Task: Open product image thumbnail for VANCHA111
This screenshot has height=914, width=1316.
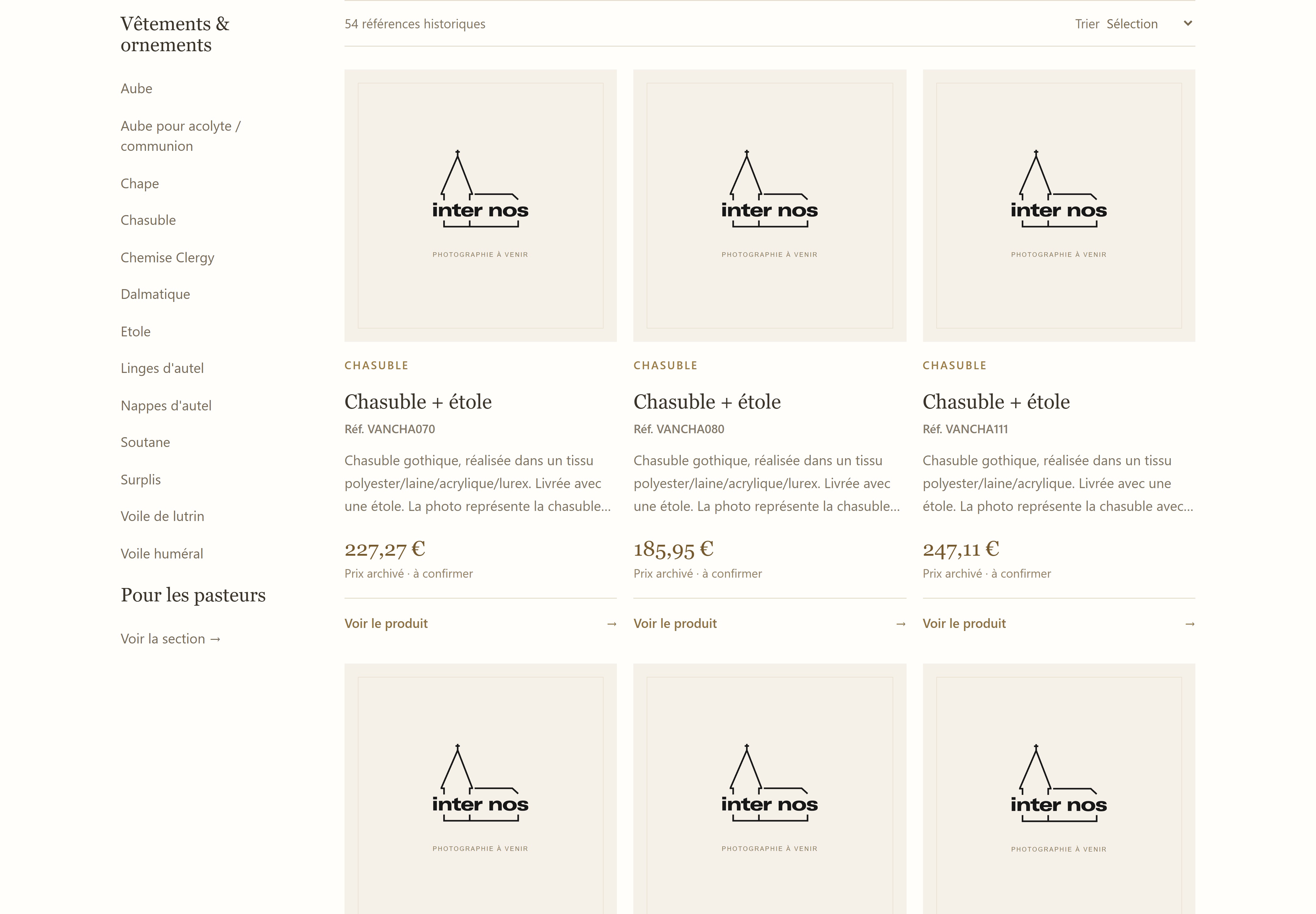Action: point(1059,206)
